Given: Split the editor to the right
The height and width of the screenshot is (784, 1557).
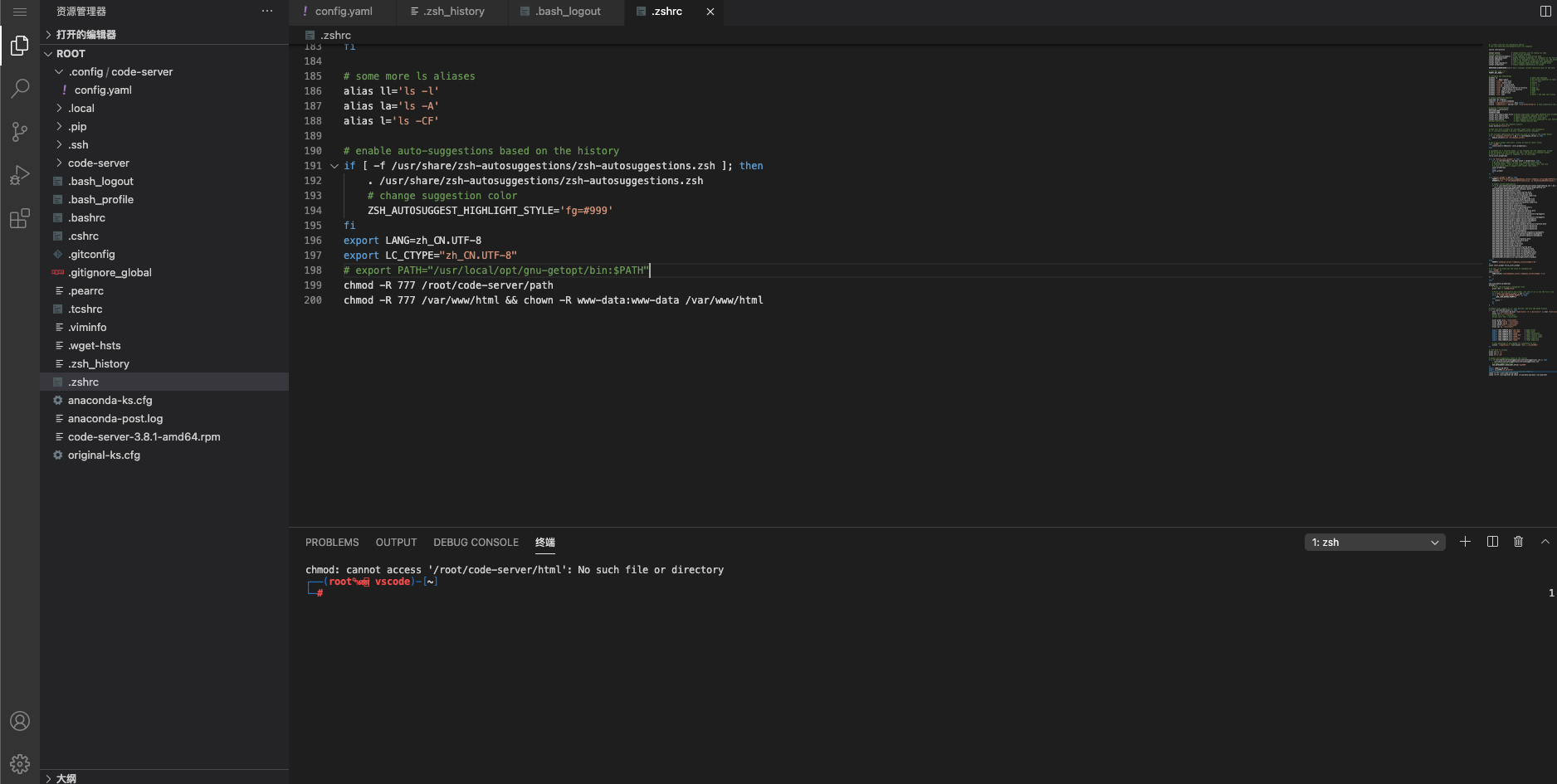Looking at the screenshot, I should tap(1545, 11).
